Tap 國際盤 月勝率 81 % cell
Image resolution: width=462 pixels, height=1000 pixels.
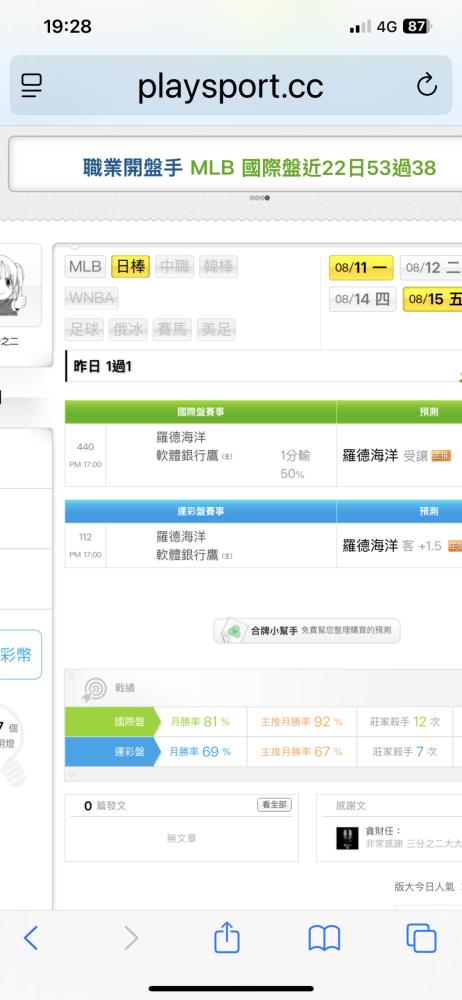point(200,722)
